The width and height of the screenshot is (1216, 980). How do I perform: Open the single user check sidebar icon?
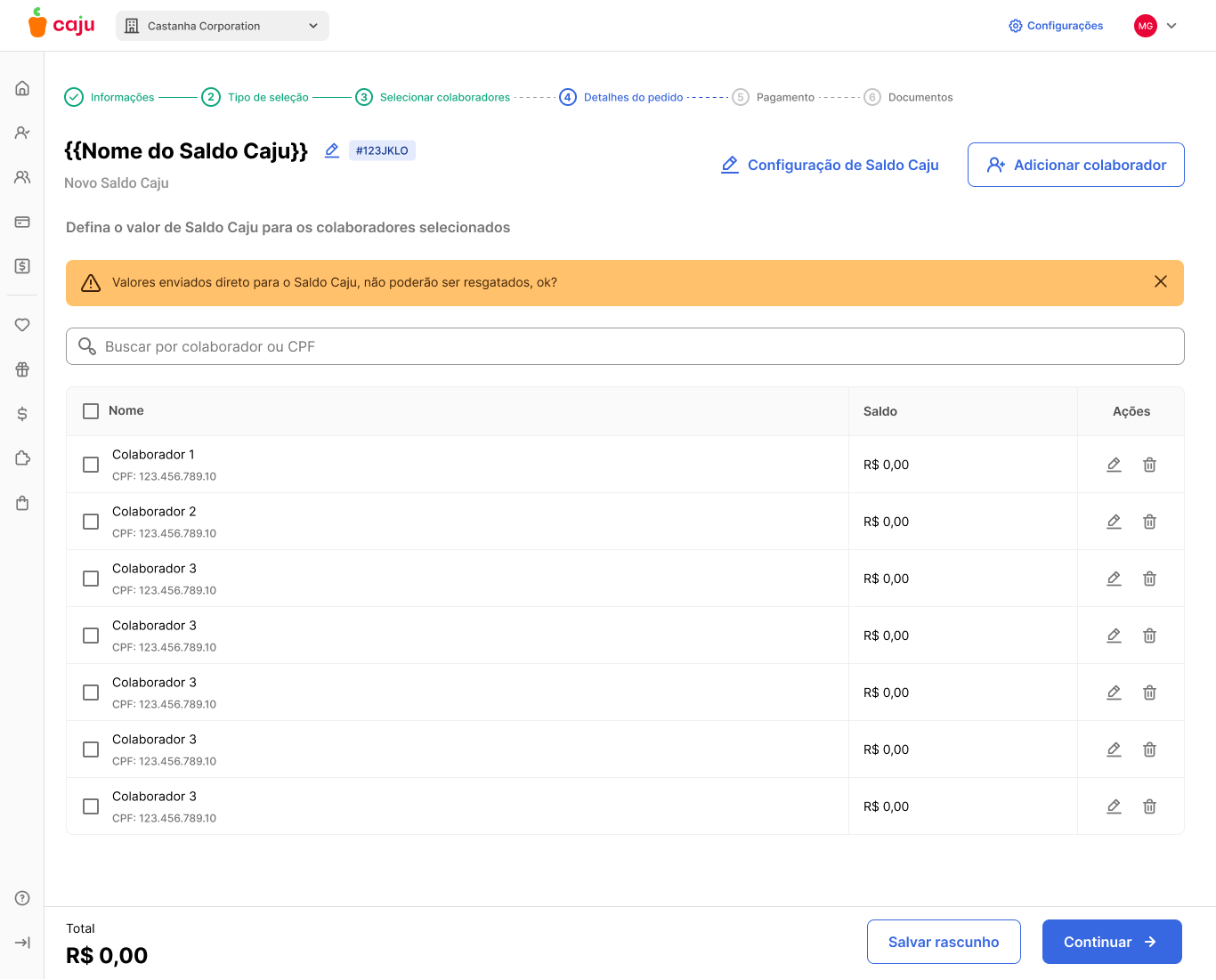[x=22, y=133]
